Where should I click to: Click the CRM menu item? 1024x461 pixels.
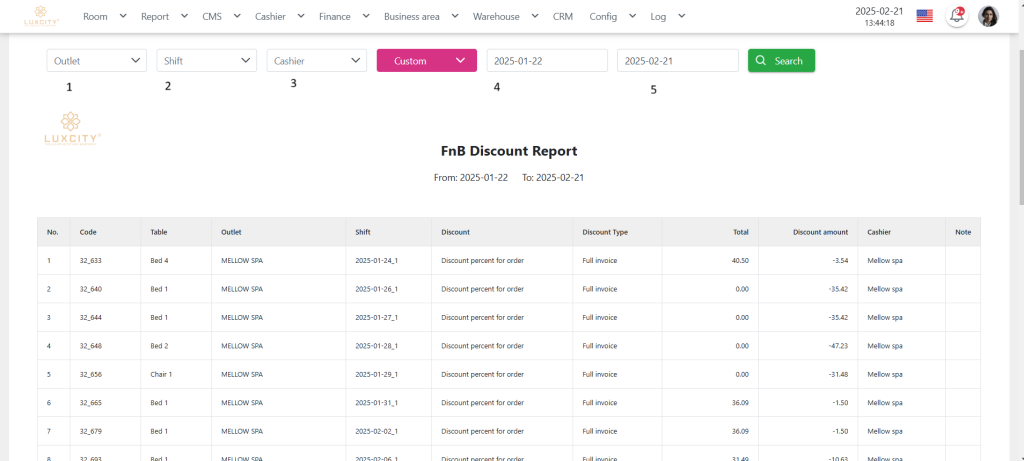click(563, 16)
